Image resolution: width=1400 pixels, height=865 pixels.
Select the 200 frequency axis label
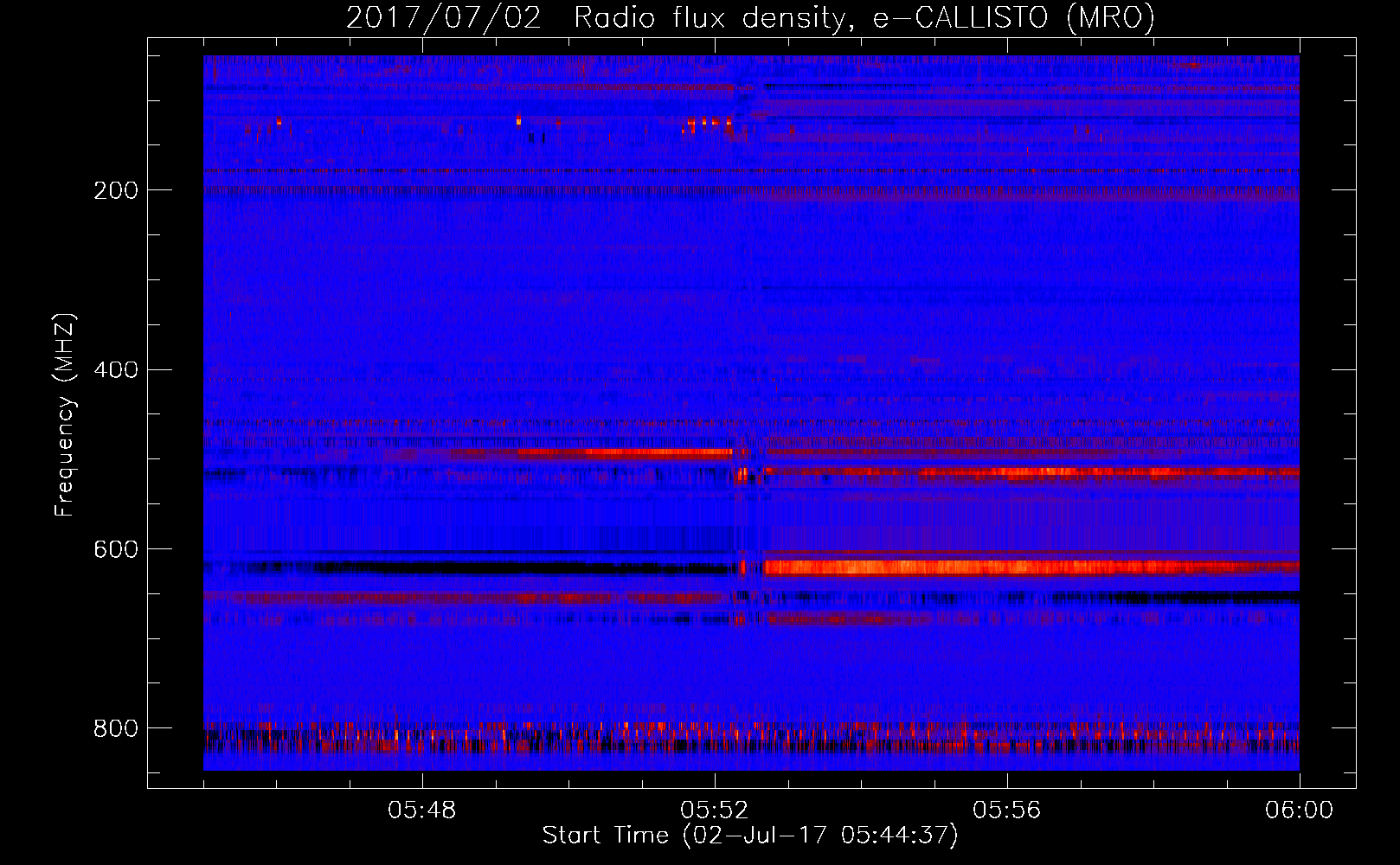pos(115,190)
